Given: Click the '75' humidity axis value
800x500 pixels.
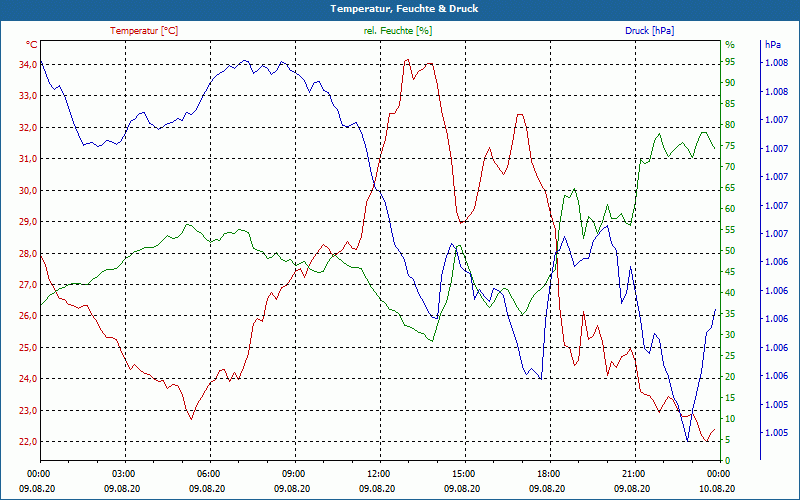Looking at the screenshot, I should [x=730, y=146].
